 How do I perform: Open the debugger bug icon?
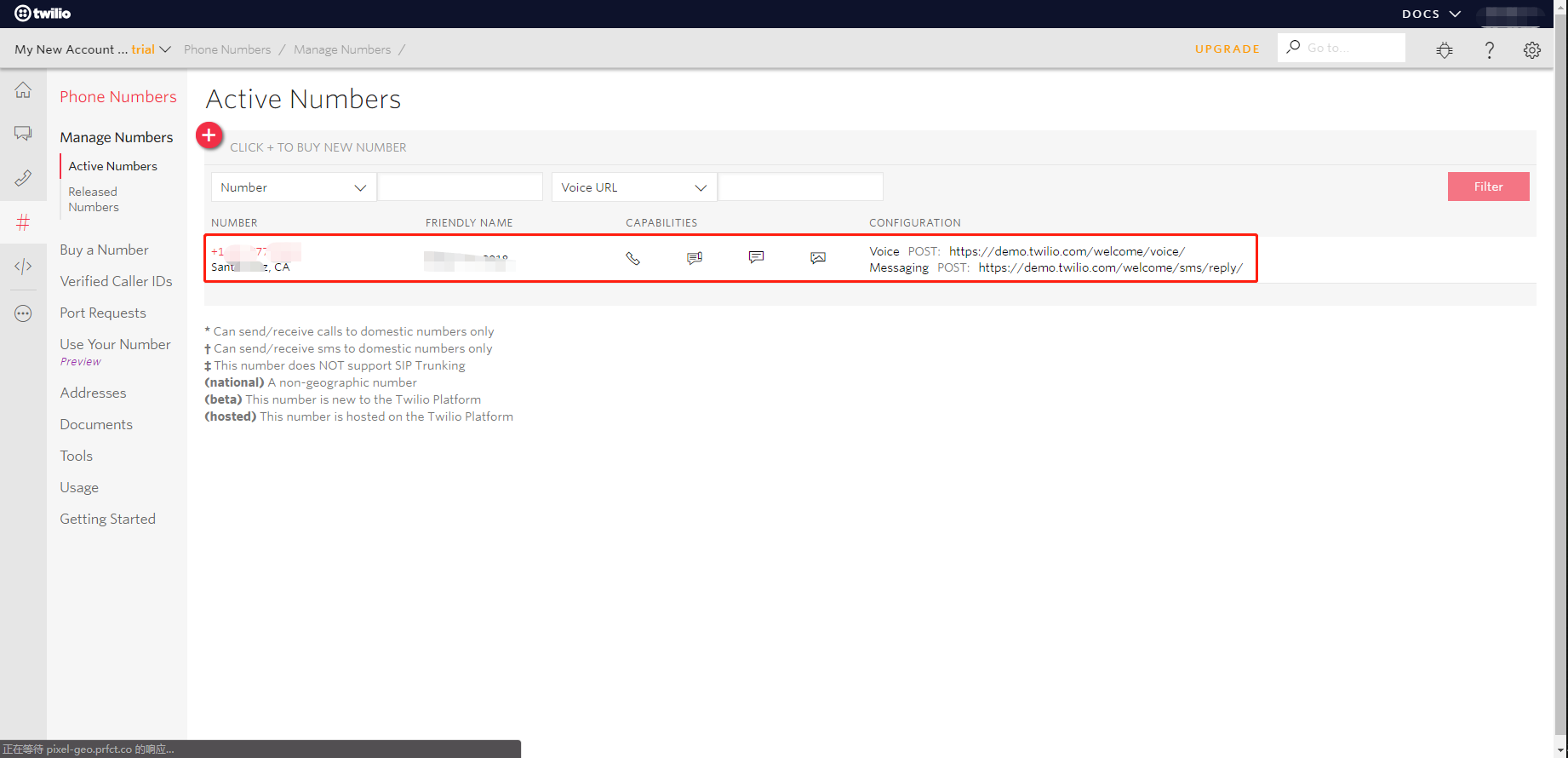point(1445,50)
